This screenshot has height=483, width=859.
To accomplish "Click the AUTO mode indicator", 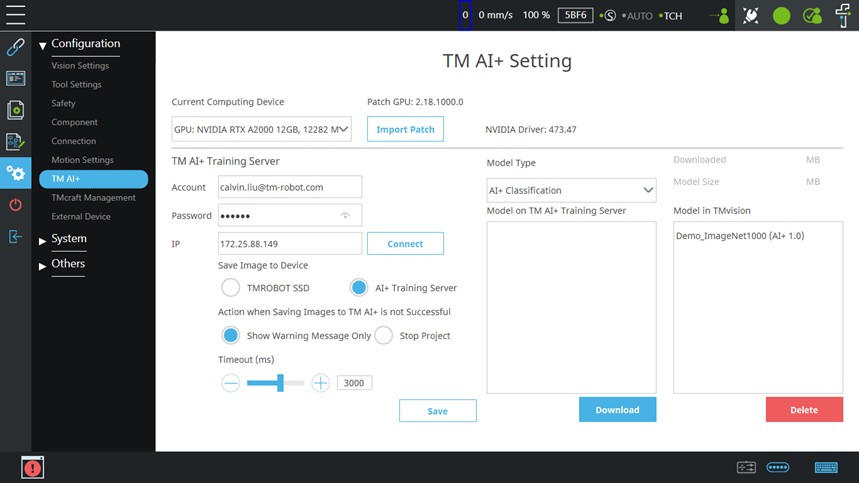I will point(637,16).
